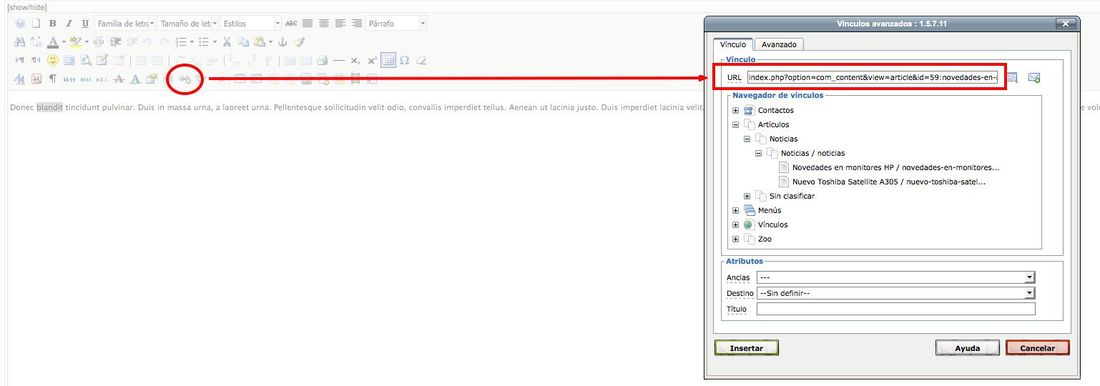Open the Párrafo format dropdown

coord(396,23)
